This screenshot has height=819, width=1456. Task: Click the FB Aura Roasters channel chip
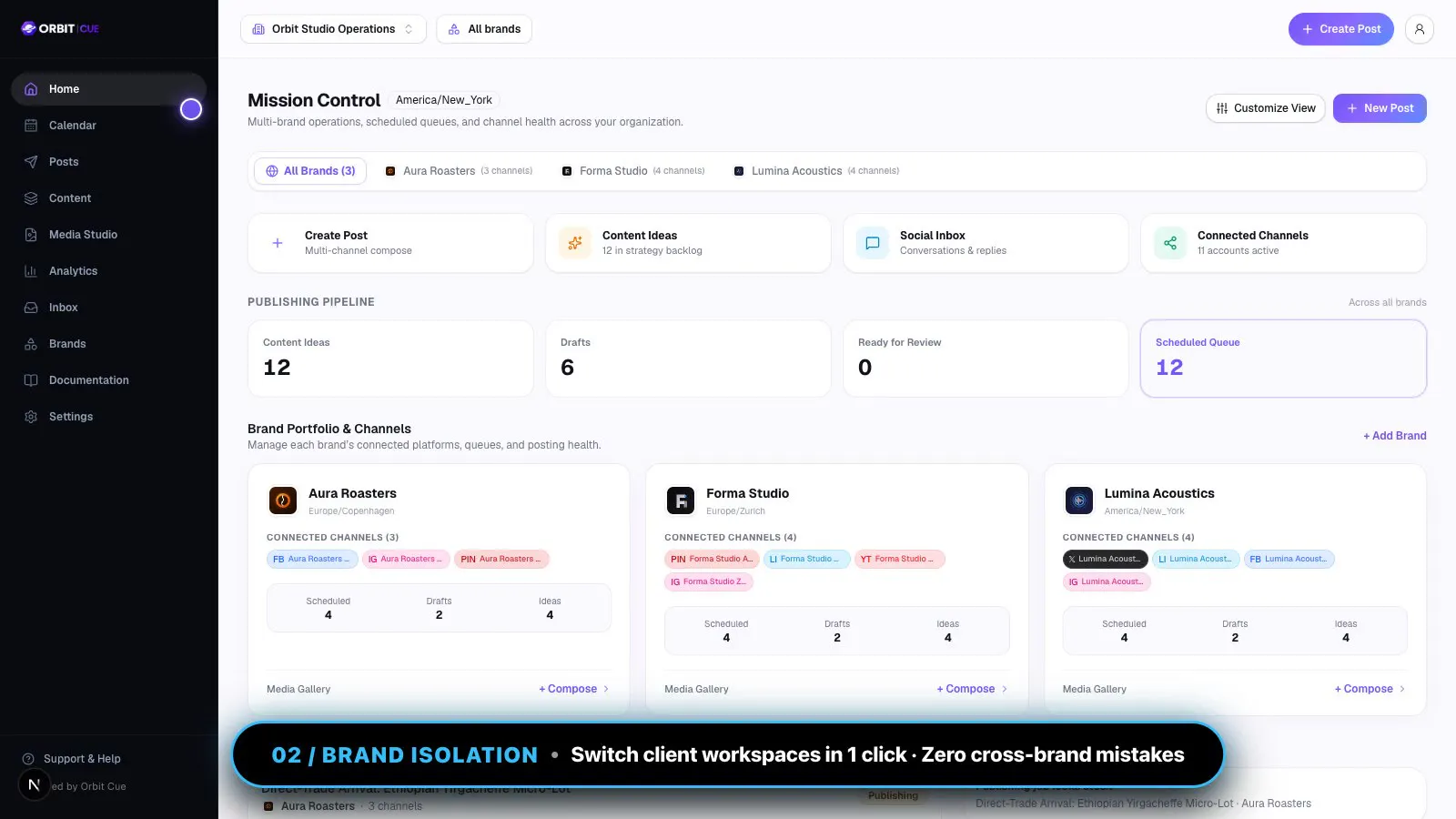311,560
